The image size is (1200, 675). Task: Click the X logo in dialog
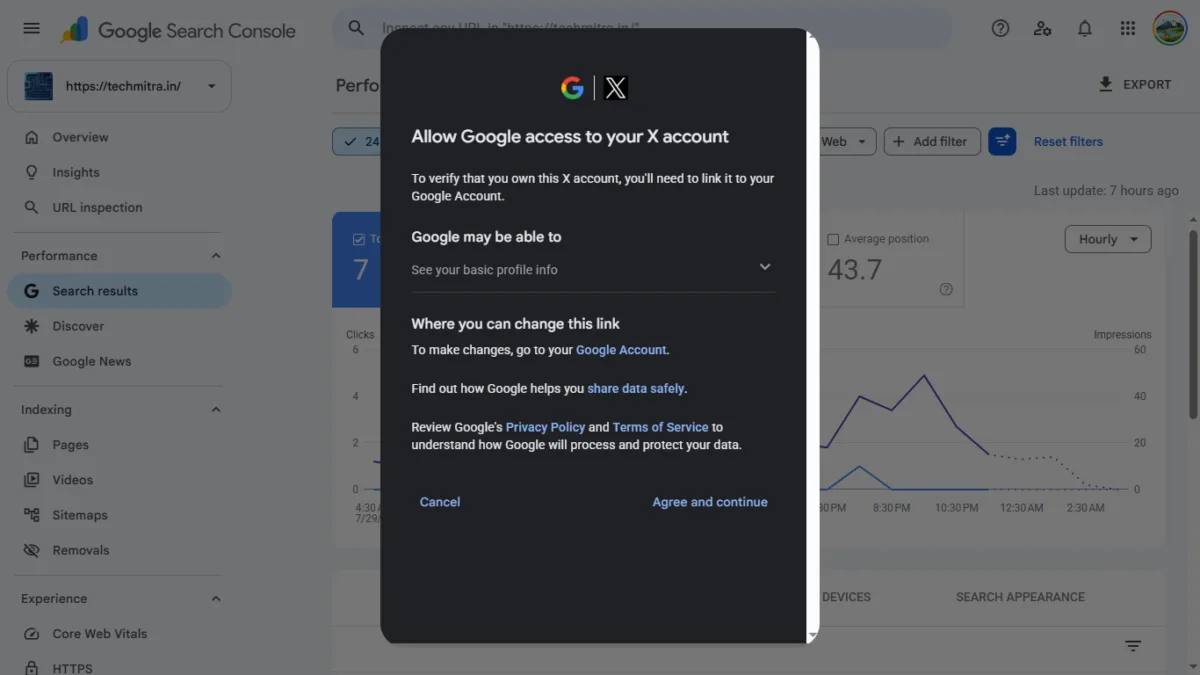pos(616,88)
